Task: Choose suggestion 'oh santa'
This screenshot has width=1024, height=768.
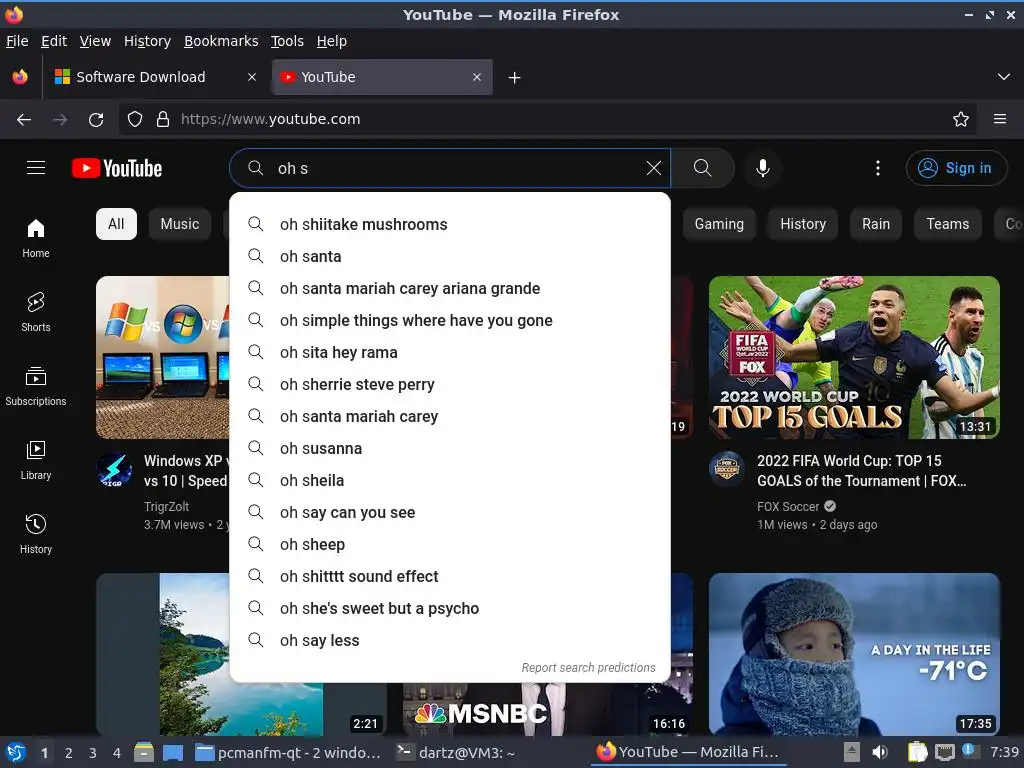Action: (450, 257)
